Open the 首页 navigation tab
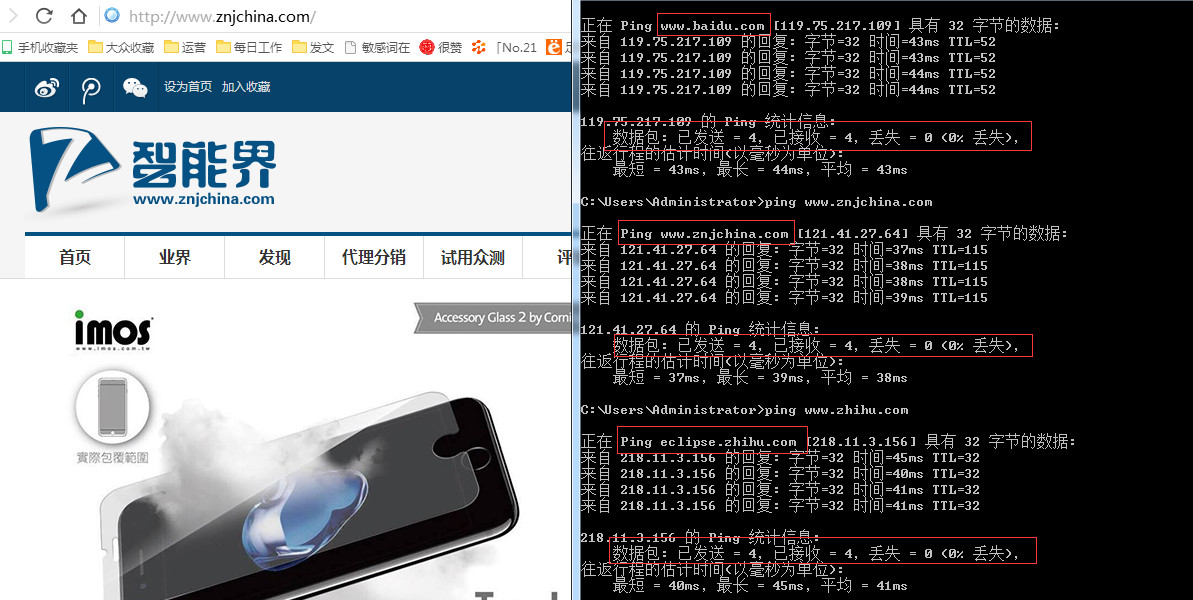Viewport: 1193px width, 600px height. pos(75,258)
